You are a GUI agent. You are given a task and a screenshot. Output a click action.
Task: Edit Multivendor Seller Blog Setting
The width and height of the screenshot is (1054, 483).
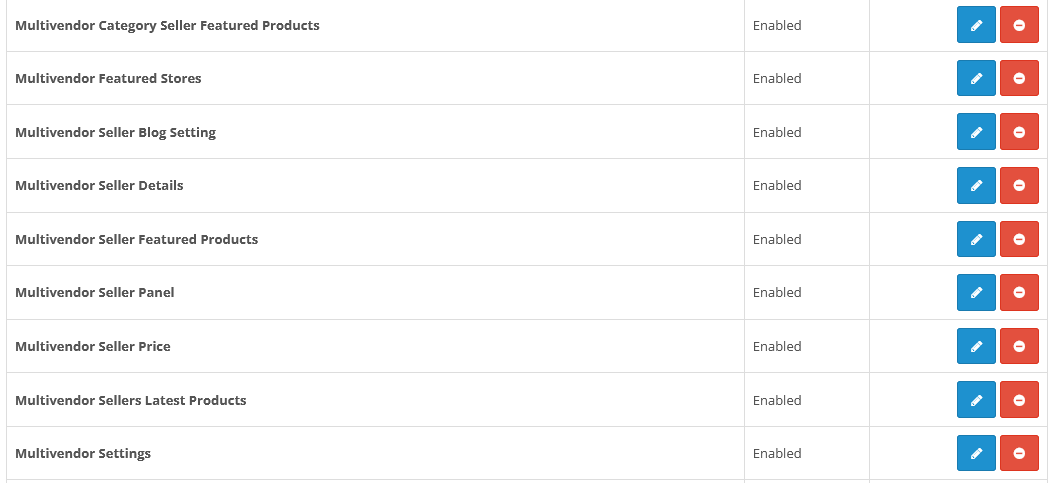pyautogui.click(x=976, y=132)
